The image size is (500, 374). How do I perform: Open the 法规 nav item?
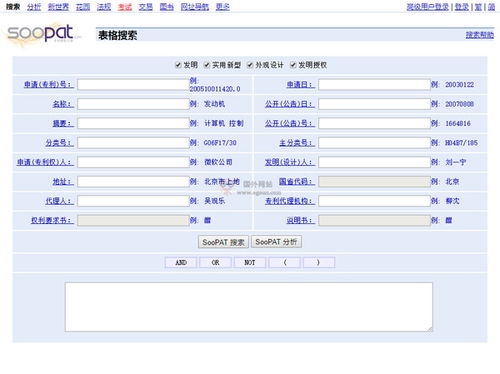(x=104, y=7)
